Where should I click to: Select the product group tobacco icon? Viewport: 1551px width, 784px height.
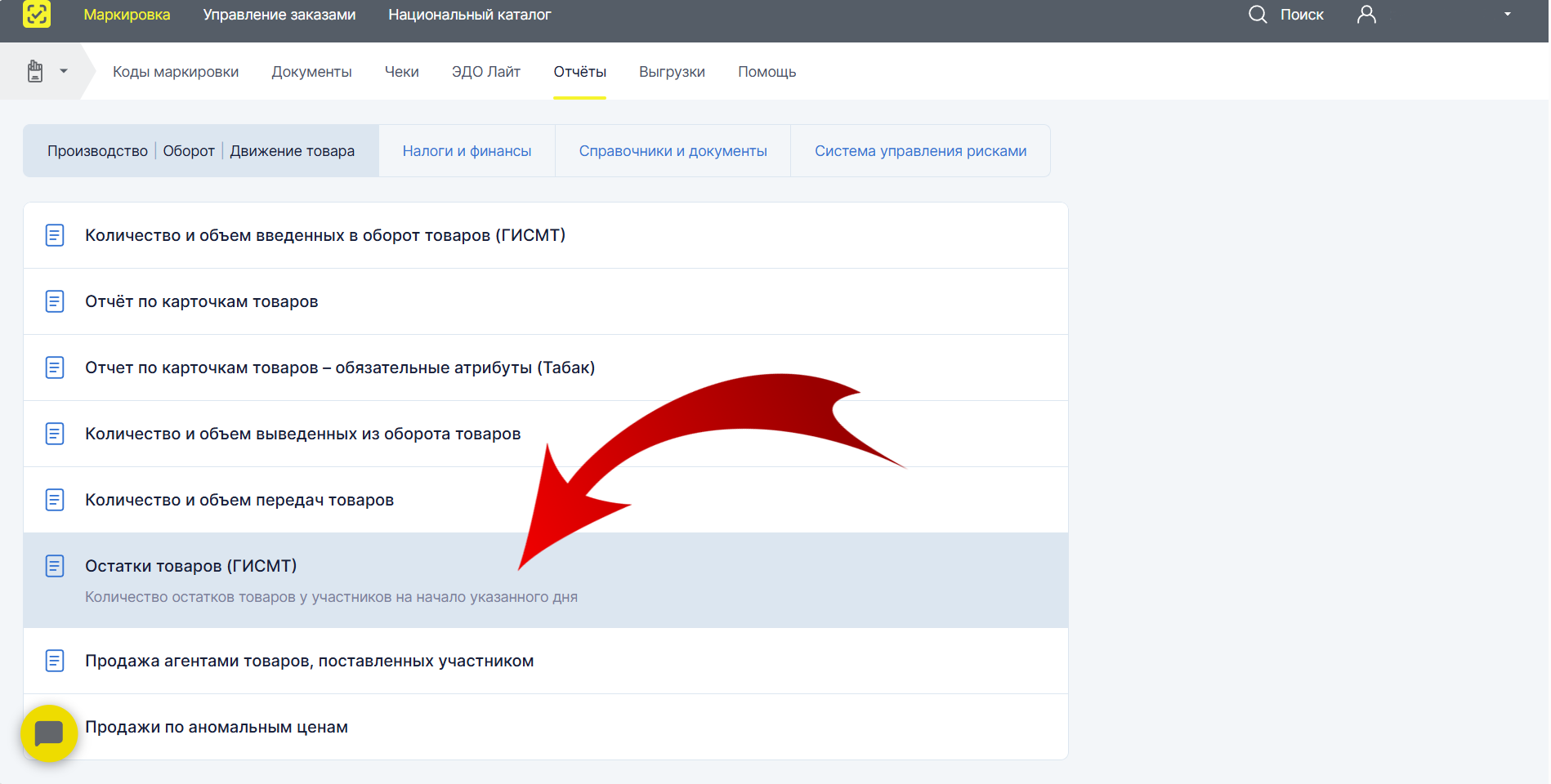point(35,71)
